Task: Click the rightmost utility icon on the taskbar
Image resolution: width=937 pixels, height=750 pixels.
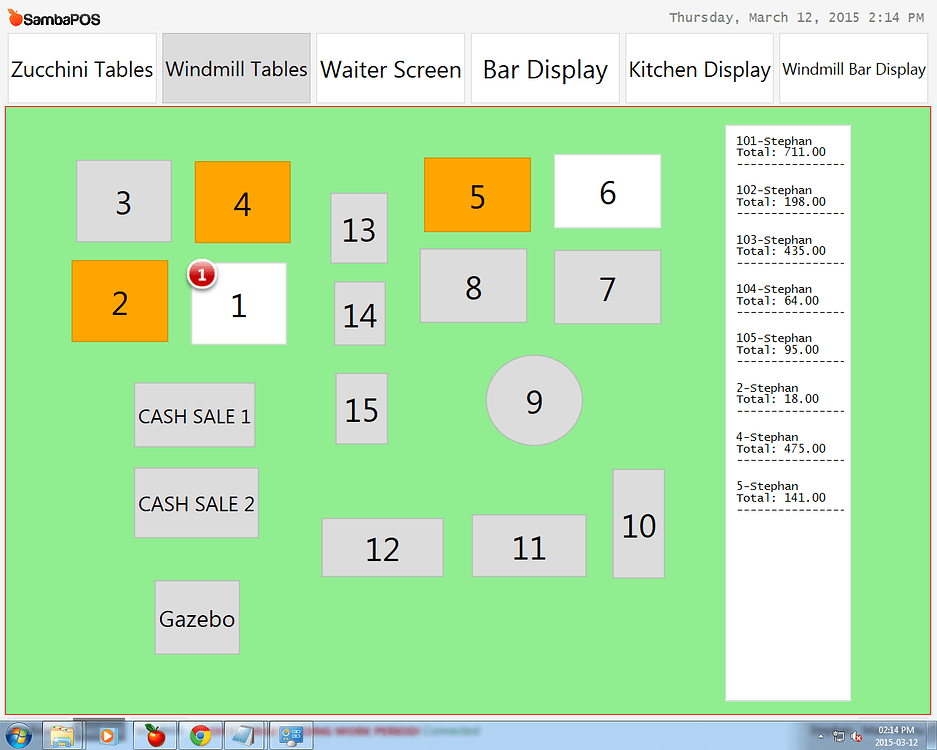Action: pos(290,734)
